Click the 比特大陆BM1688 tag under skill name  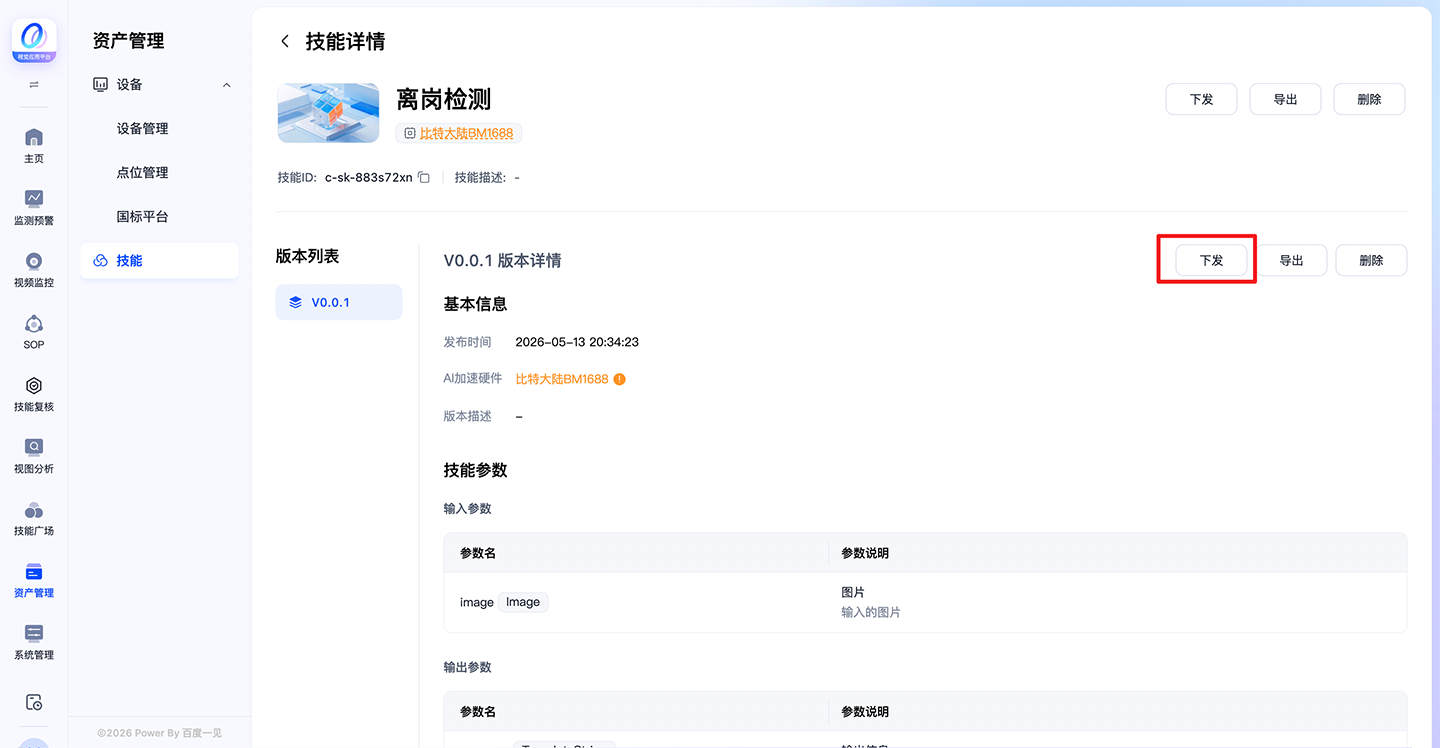pyautogui.click(x=459, y=133)
